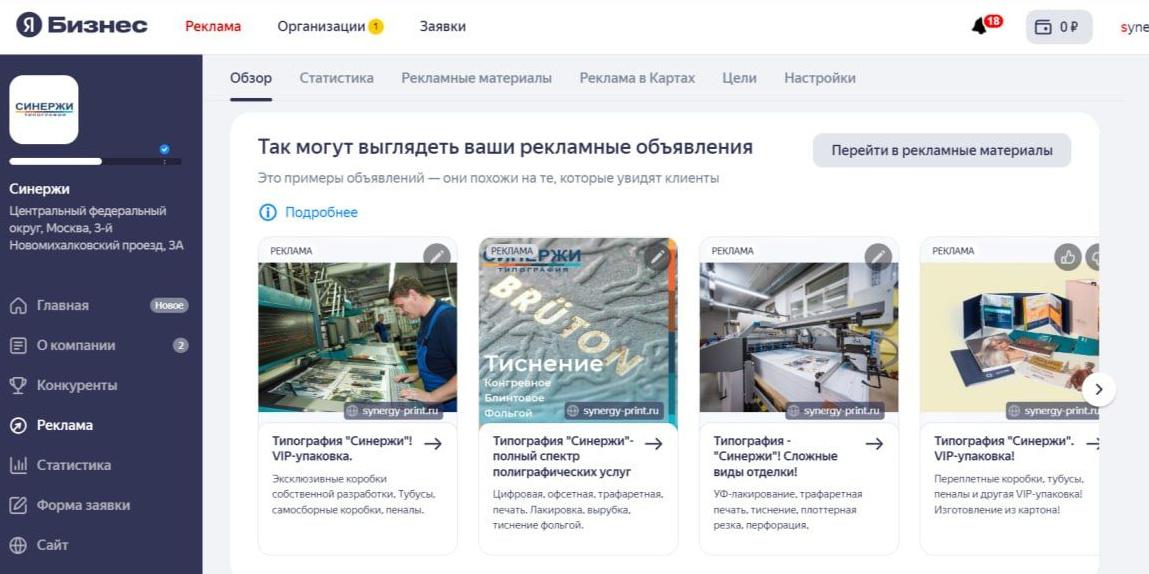Screen dimensions: 1149x574
Task: Click the Синержи company logo thumbnail
Action: click(44, 109)
